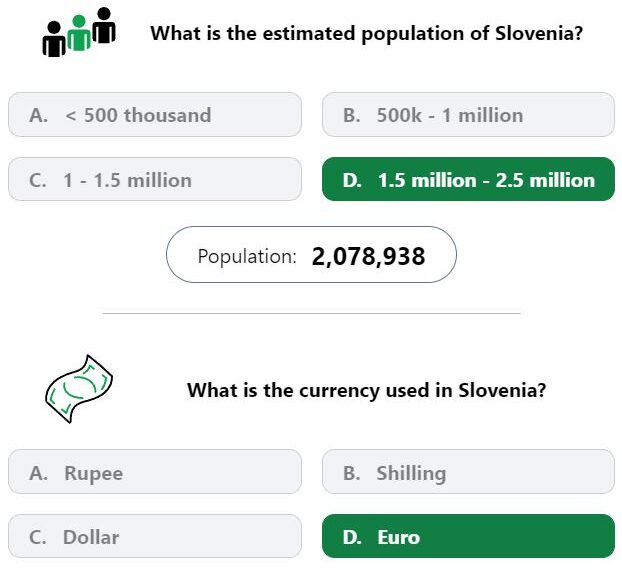The image size is (622, 570).
Task: Click the three-people population icon
Action: click(x=79, y=32)
